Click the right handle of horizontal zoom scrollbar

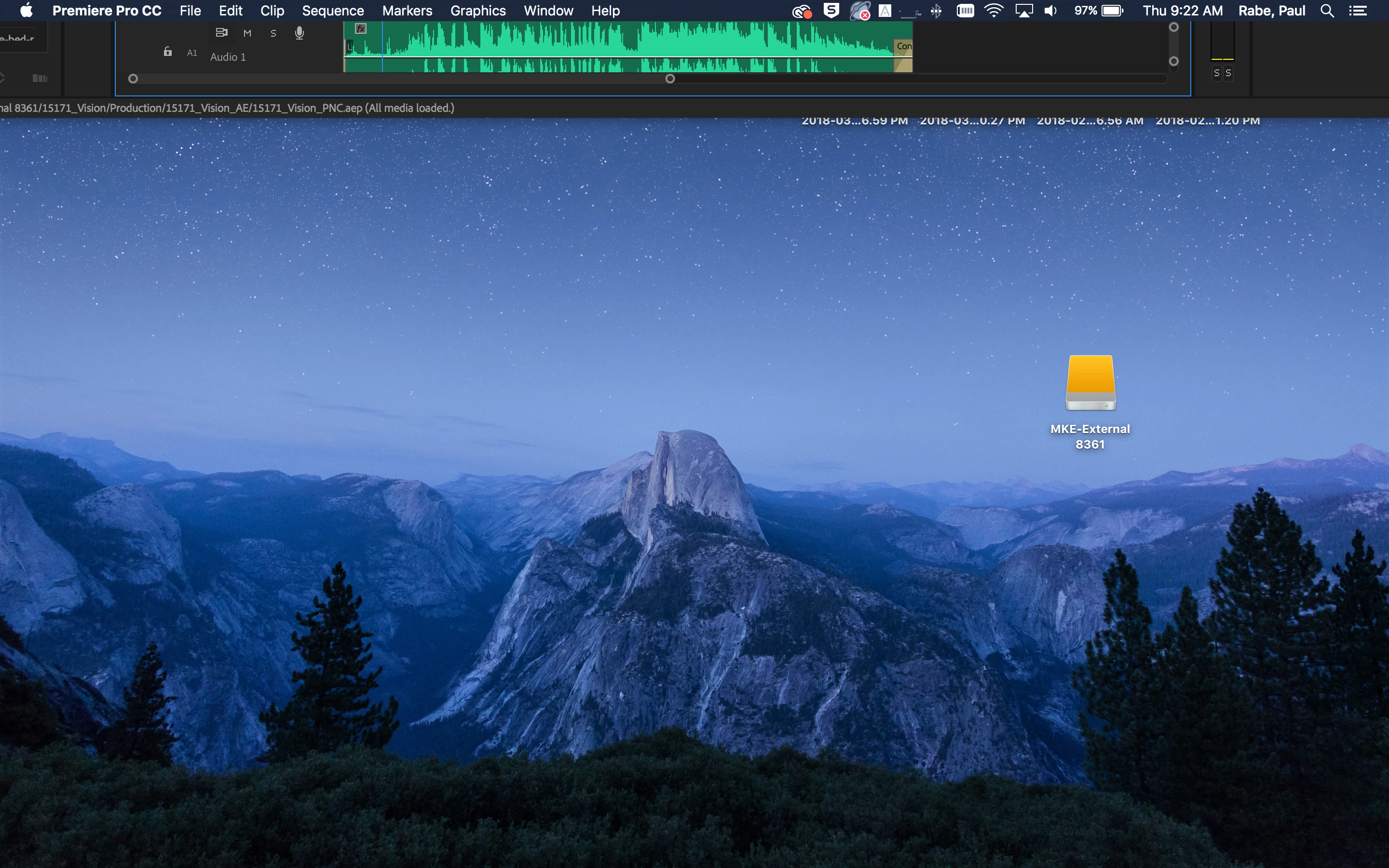(670, 79)
